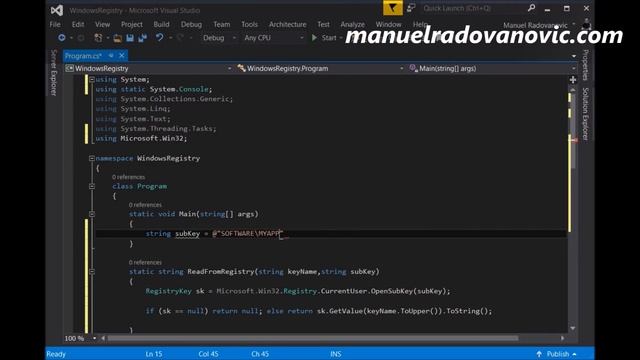Viewport: 640px width, 360px height.
Task: Open the Team menu
Action: pyautogui.click(x=222, y=24)
